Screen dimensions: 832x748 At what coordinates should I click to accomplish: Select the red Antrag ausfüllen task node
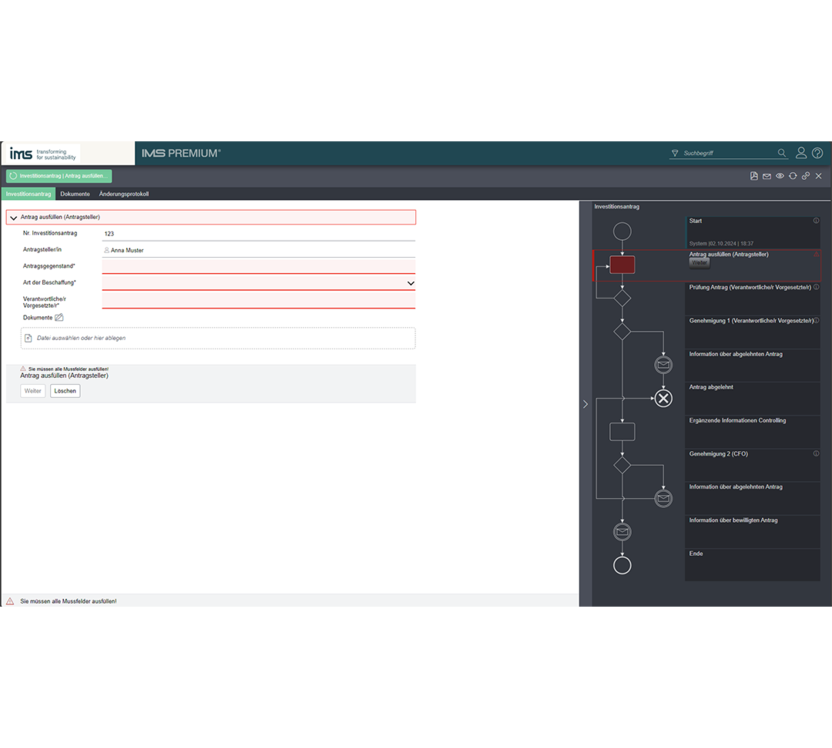(622, 265)
